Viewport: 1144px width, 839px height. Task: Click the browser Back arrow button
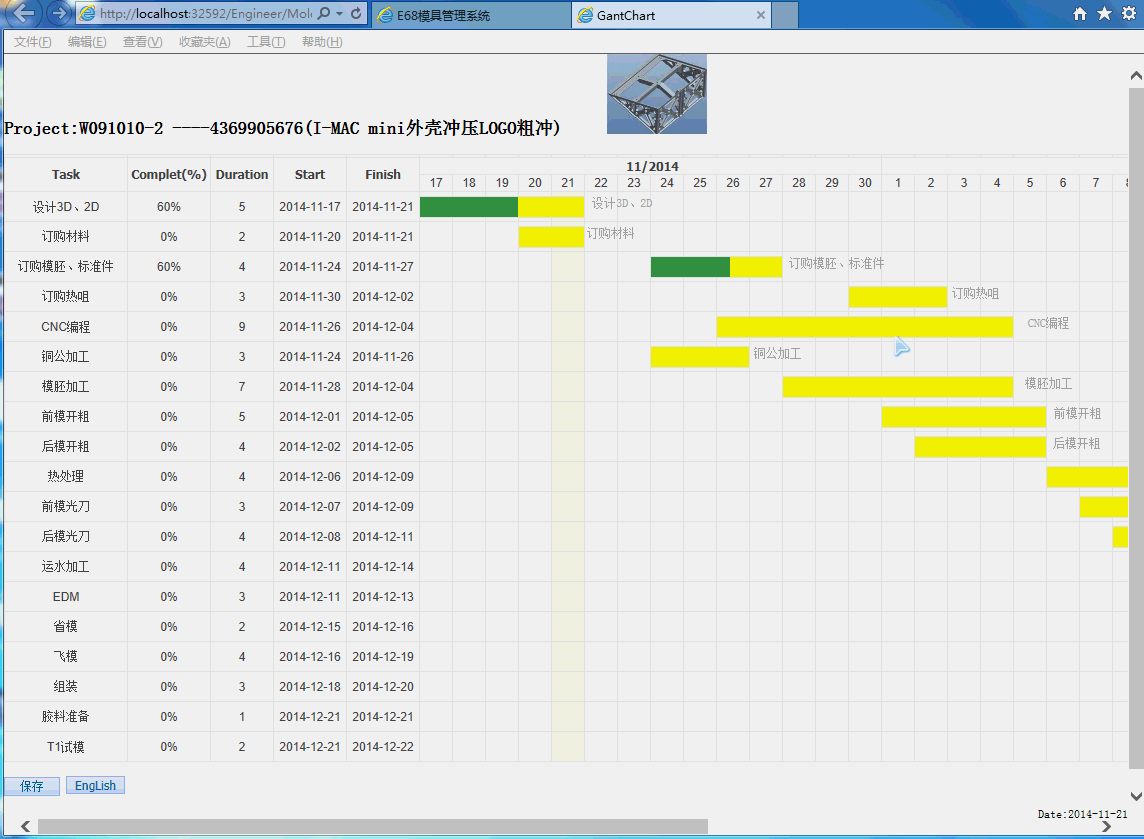23,13
